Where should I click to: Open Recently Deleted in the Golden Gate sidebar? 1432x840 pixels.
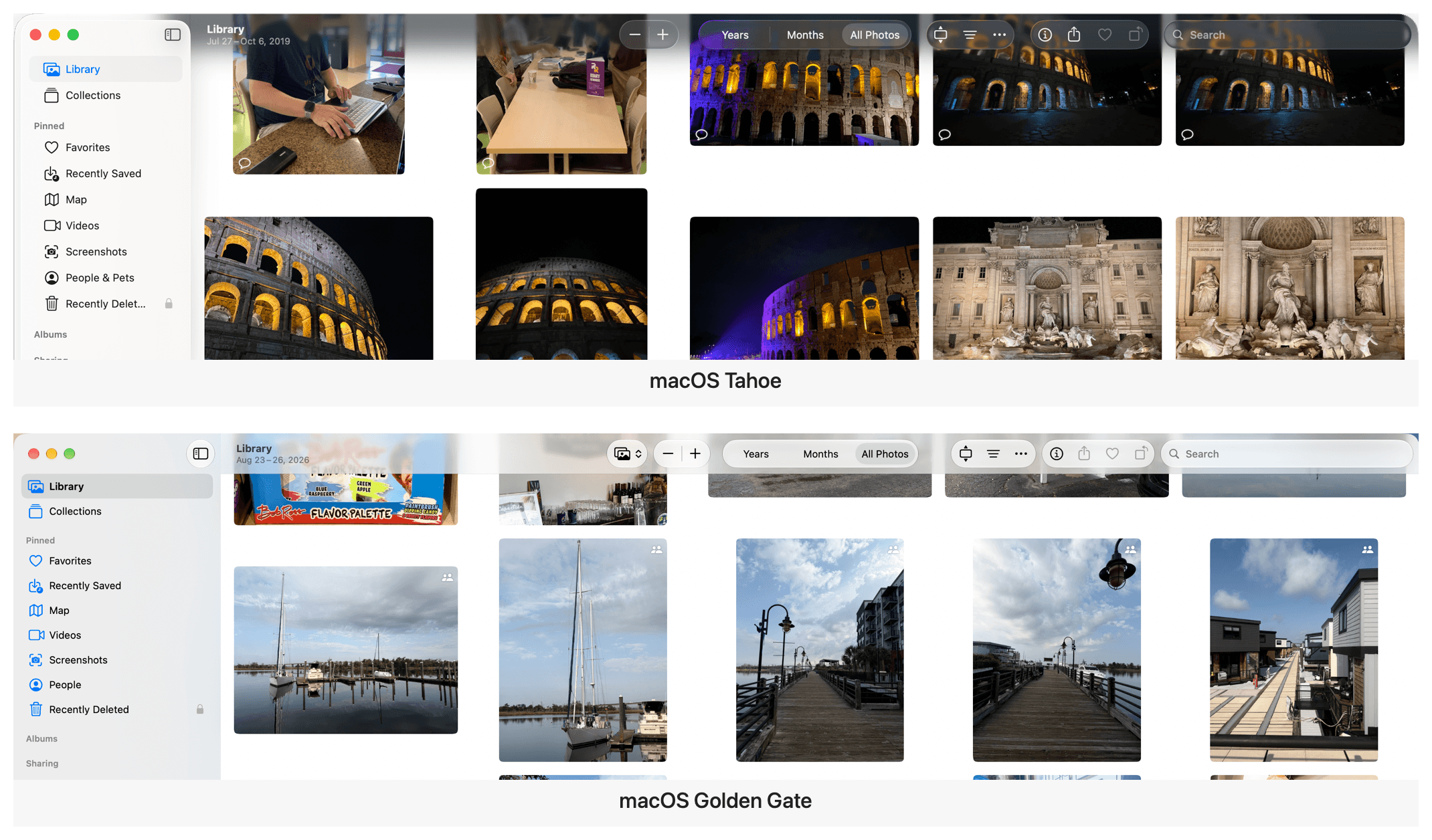[117, 710]
